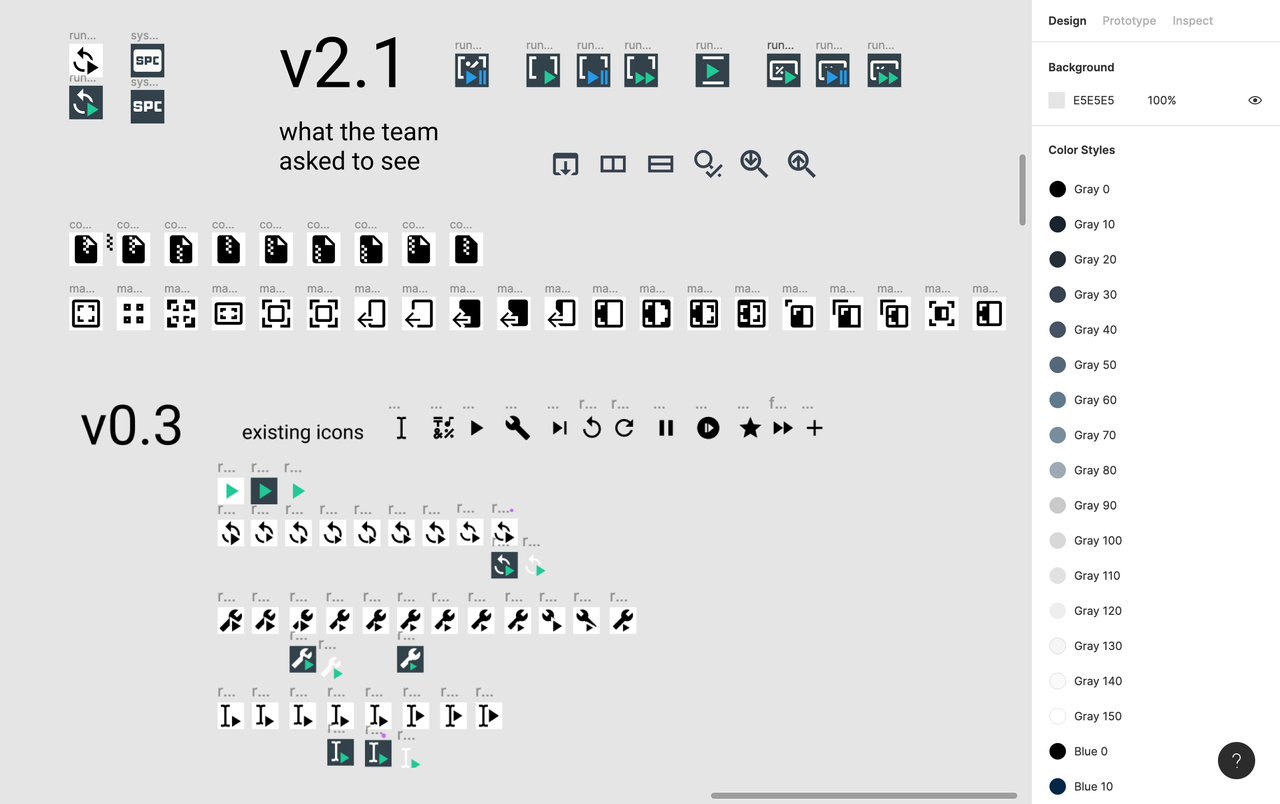
Task: Select the wrench icon in existing icons row
Action: point(517,428)
